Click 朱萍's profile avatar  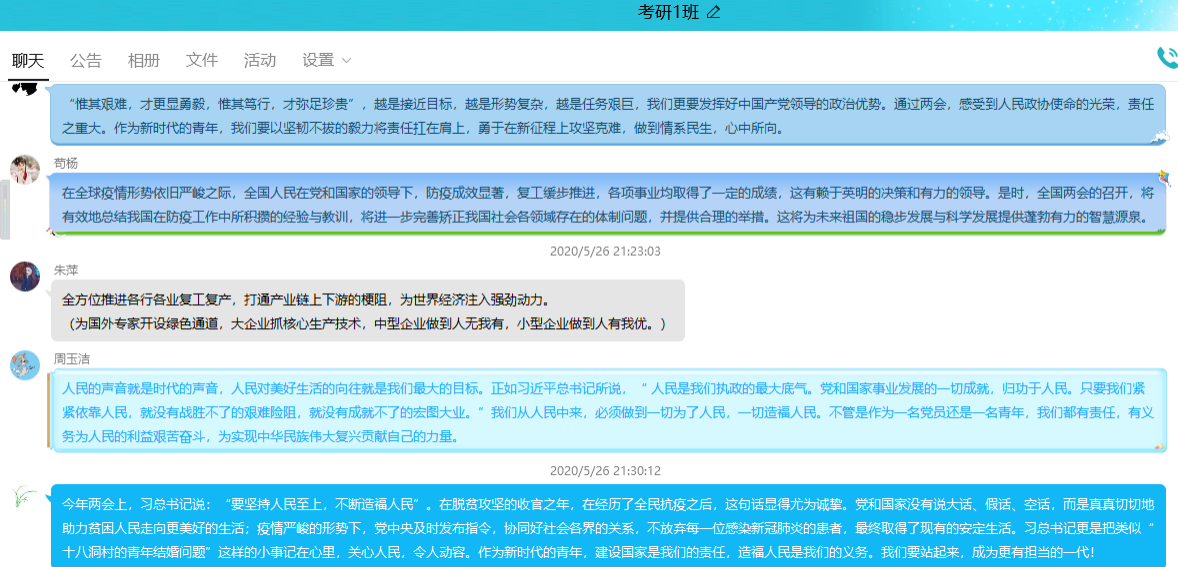(25, 276)
